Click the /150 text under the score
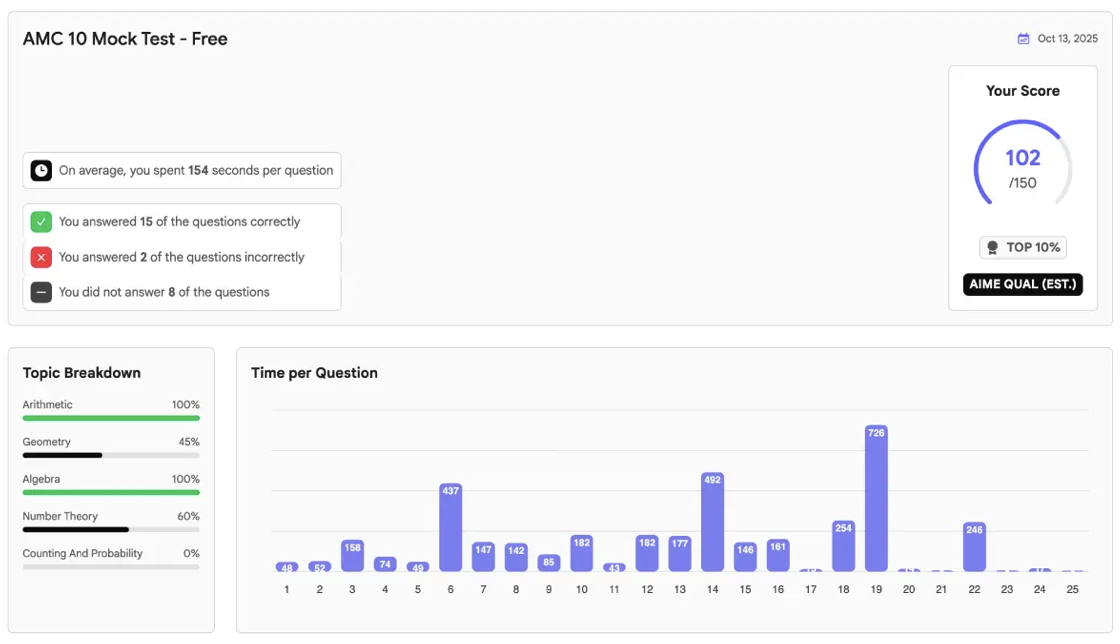Image resolution: width=1120 pixels, height=644 pixels. [x=1022, y=183]
